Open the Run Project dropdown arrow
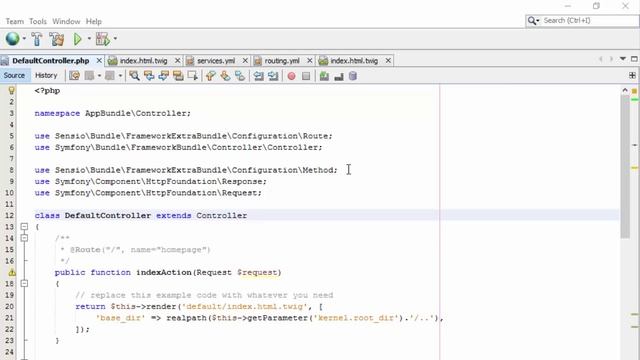640x360 pixels. 89,39
